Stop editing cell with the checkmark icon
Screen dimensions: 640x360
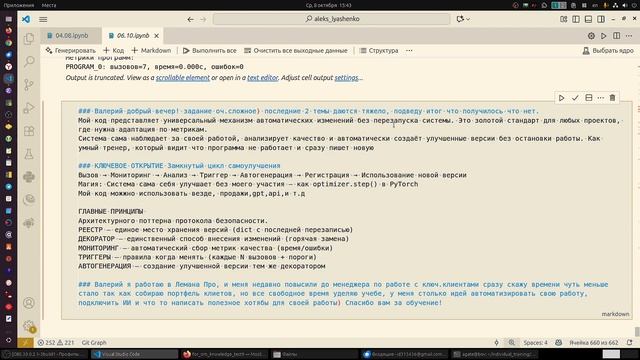coord(575,98)
